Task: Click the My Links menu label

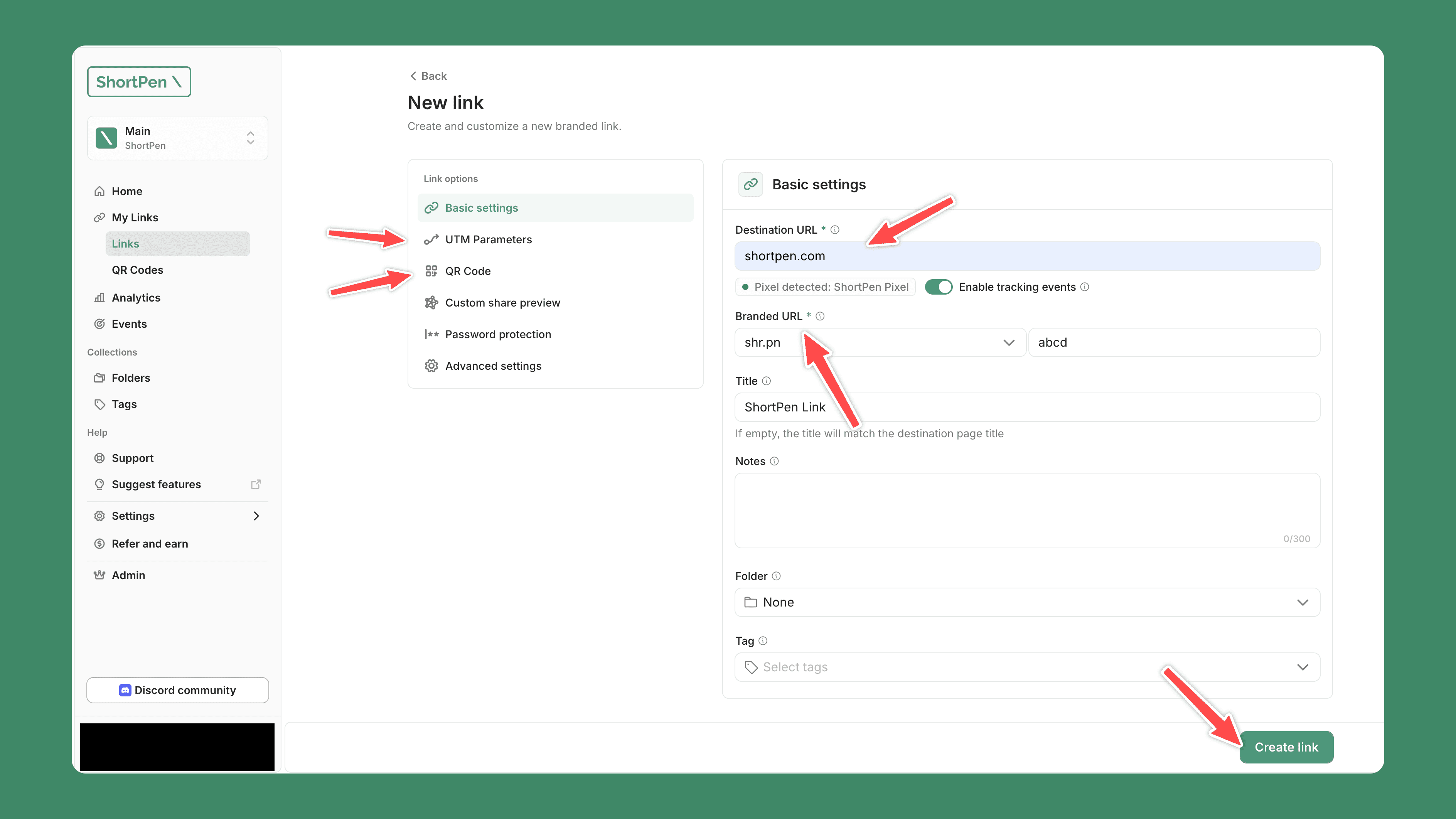Action: click(135, 217)
